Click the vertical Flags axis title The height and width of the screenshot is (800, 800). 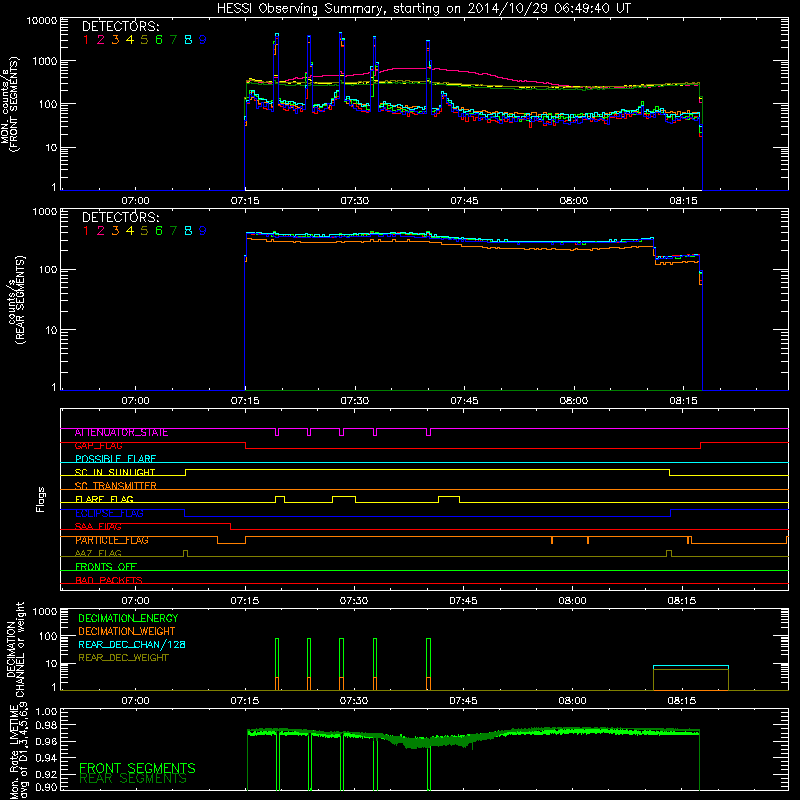(41, 499)
